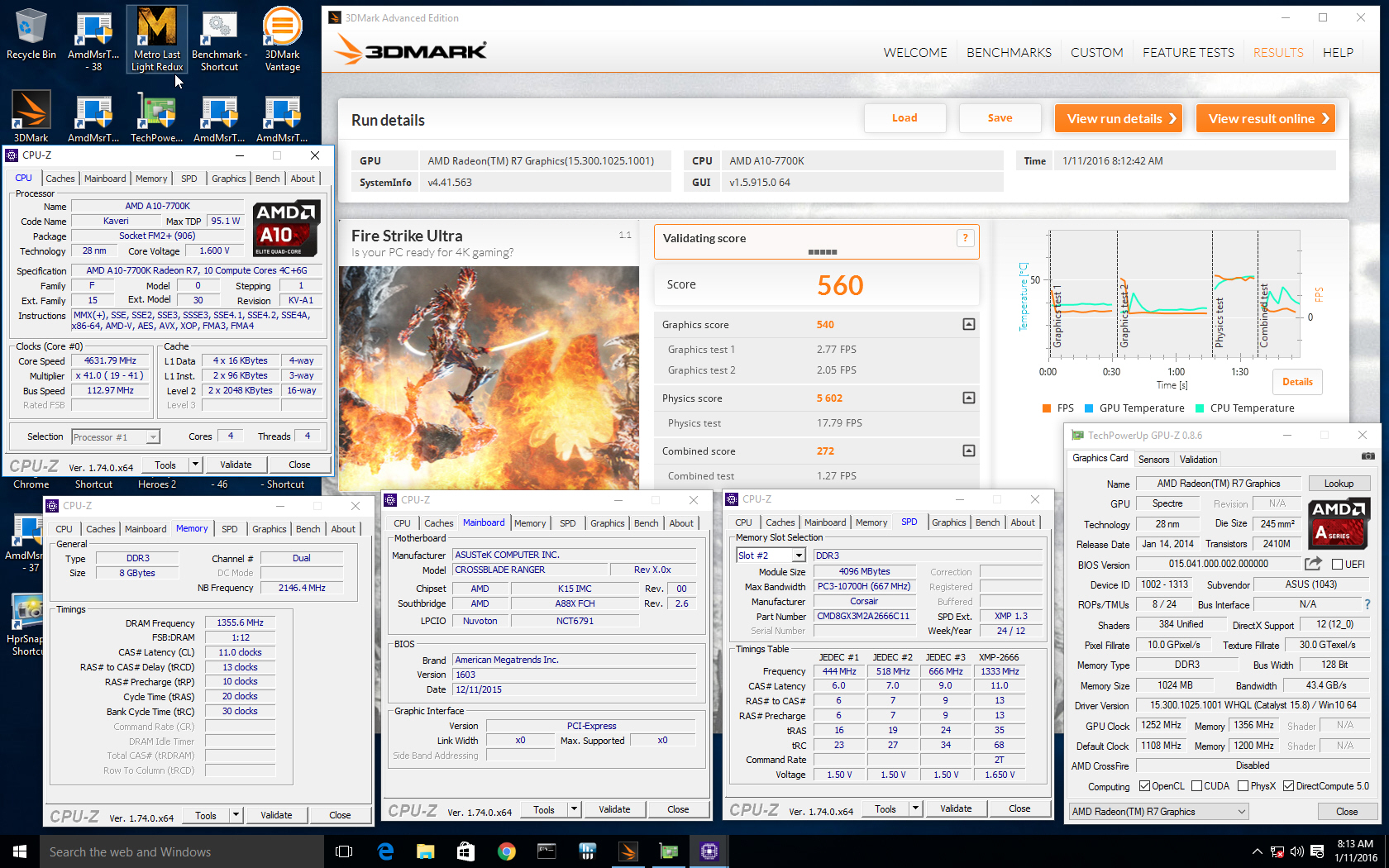Click the Windows Start button

[x=20, y=851]
